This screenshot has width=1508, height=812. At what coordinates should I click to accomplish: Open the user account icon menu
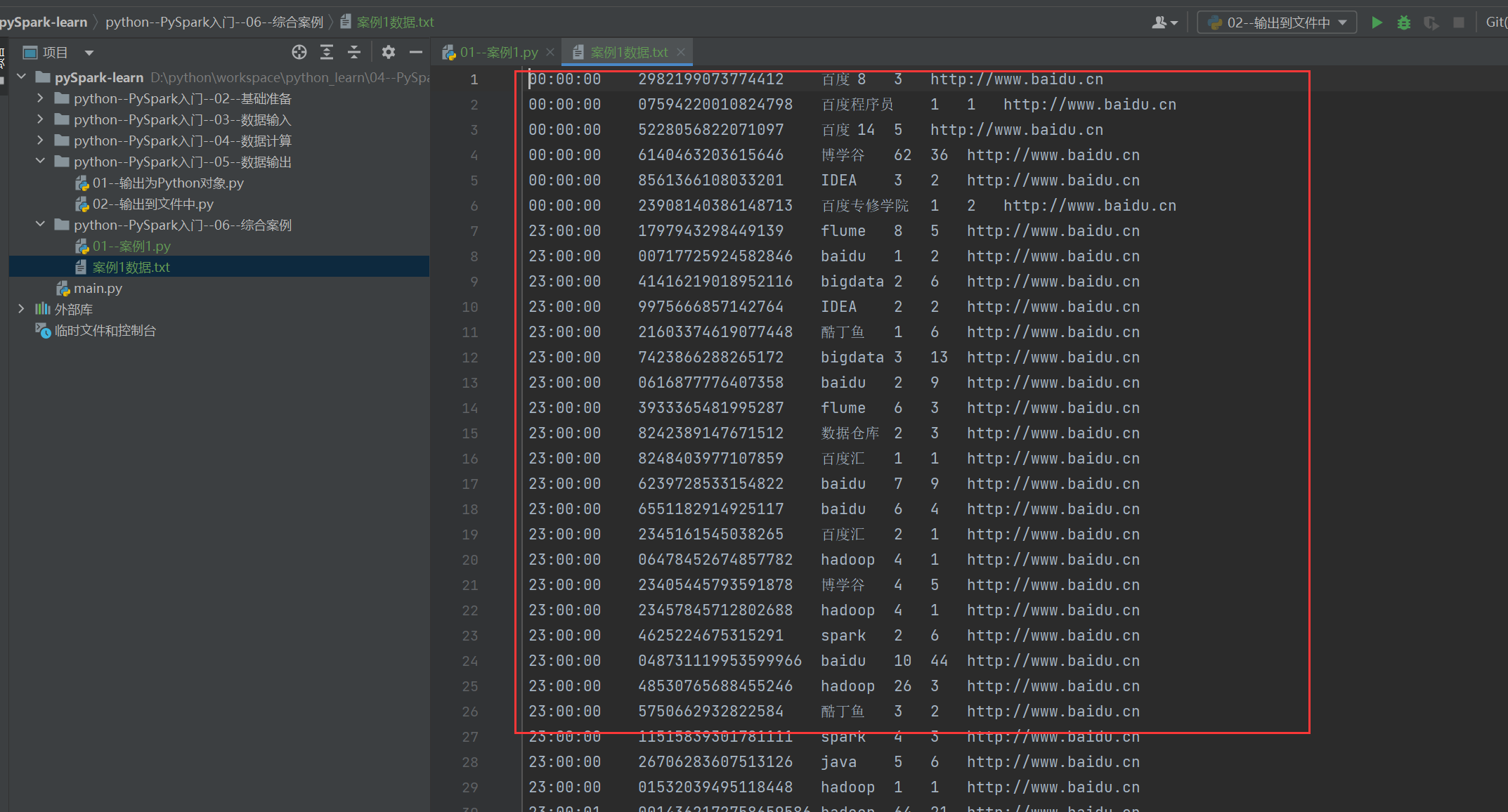[x=1164, y=22]
